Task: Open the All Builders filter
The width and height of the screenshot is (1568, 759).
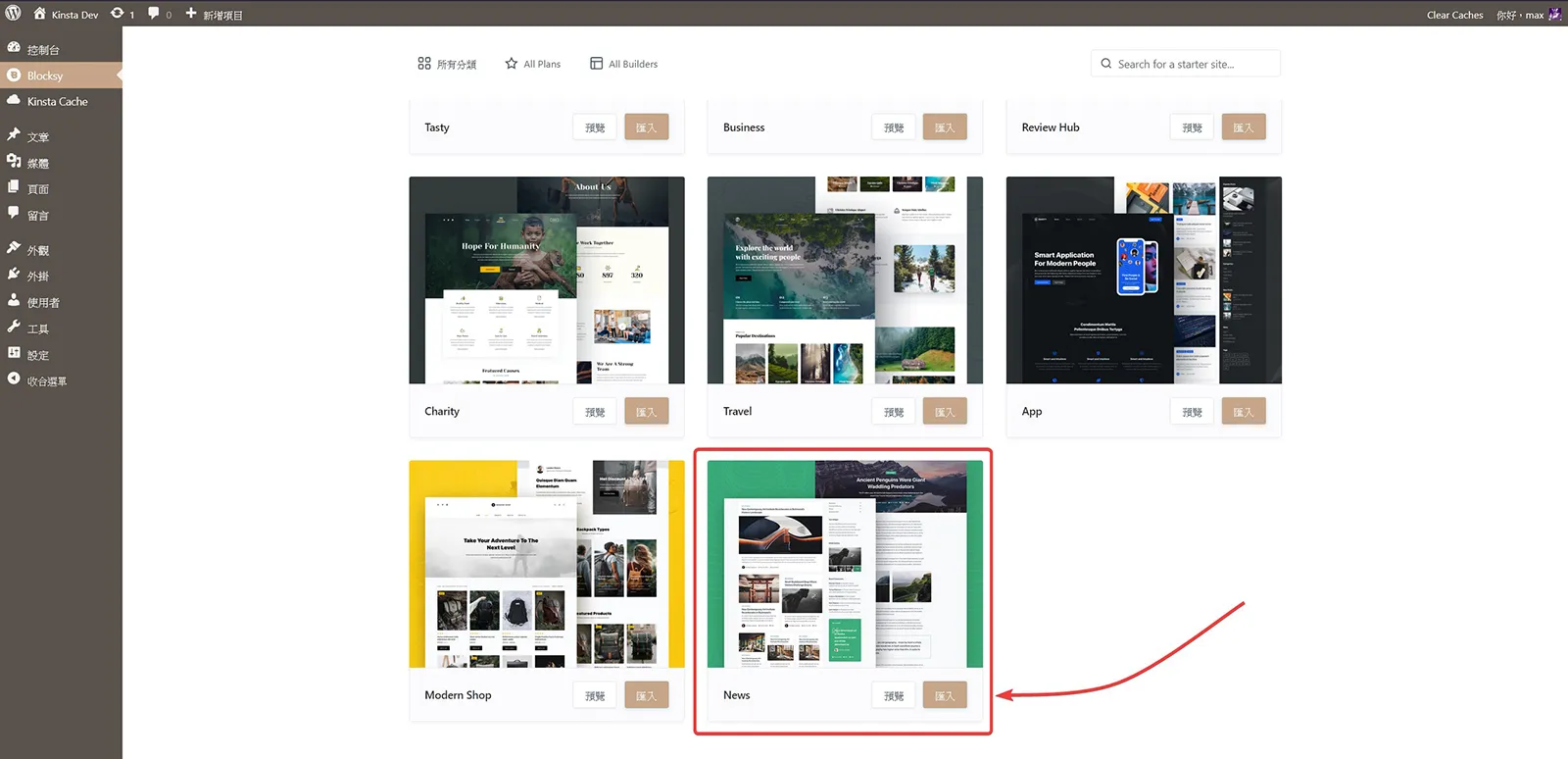Action: pos(623,64)
